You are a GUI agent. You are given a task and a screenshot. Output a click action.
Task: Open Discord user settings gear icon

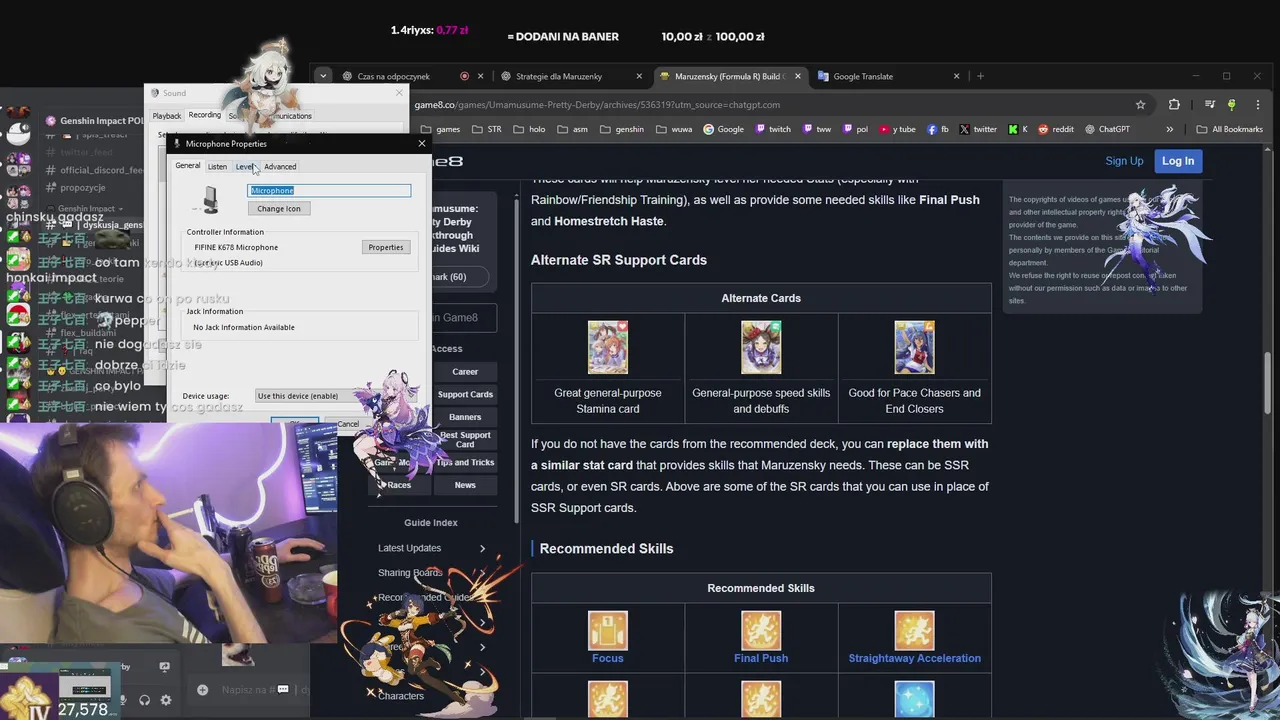(166, 700)
